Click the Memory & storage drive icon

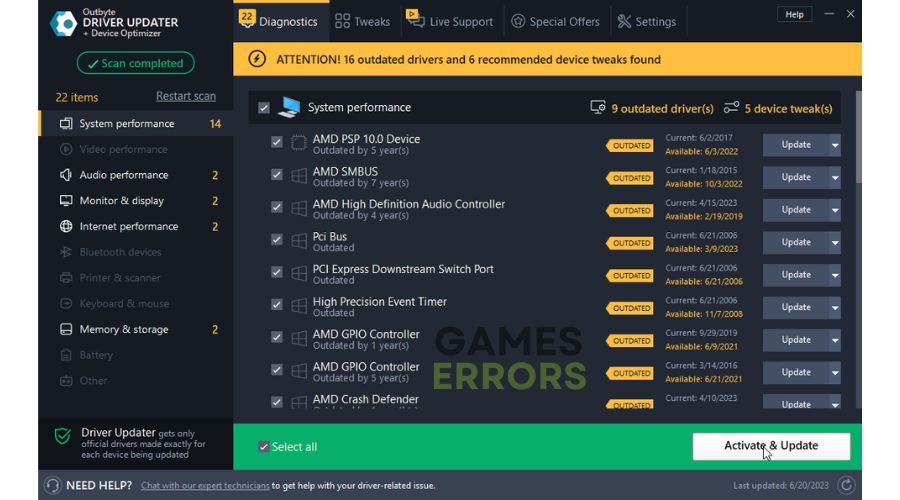click(x=66, y=329)
